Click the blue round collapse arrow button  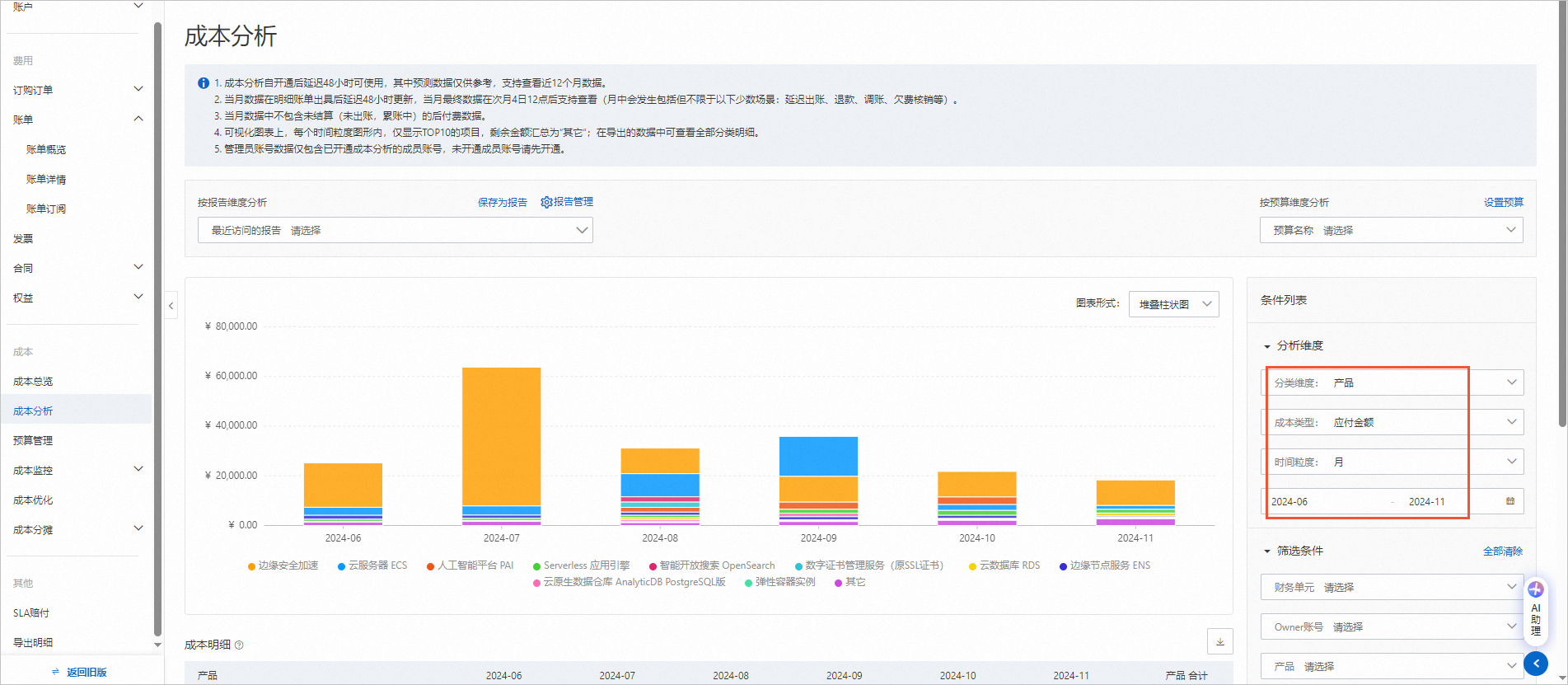tap(1536, 664)
